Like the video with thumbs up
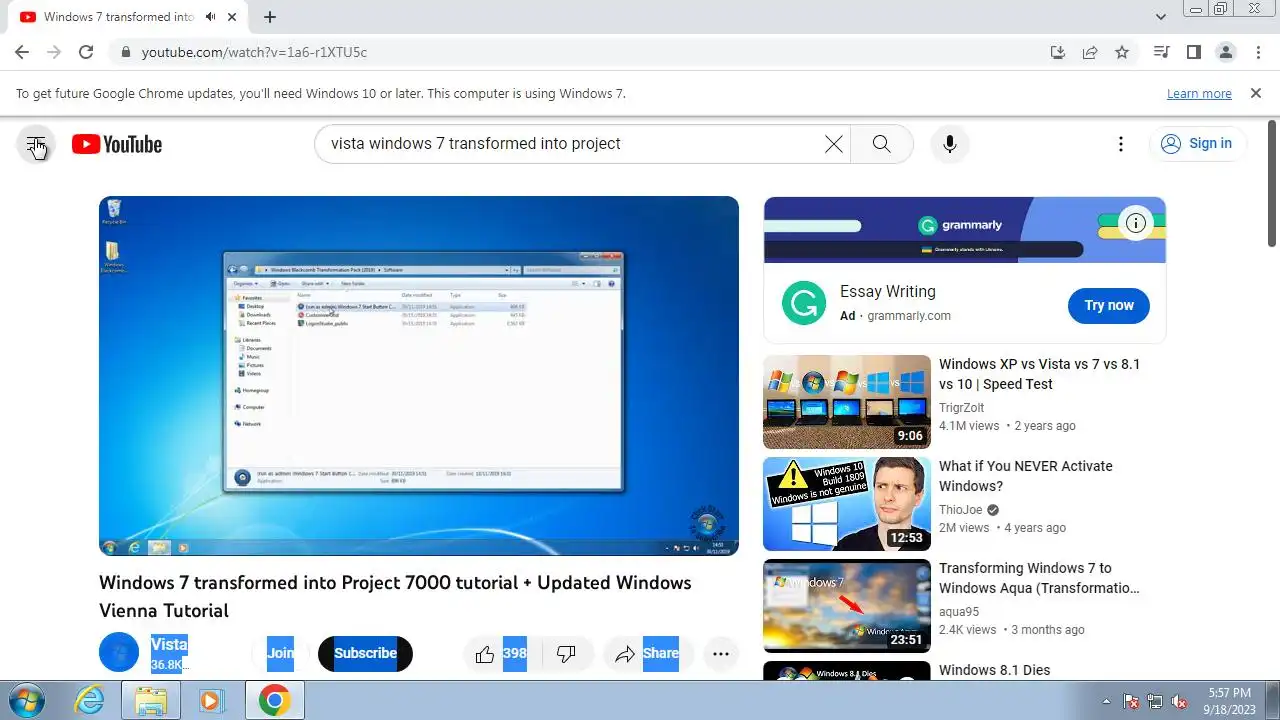Viewport: 1280px width, 720px height. click(502, 654)
